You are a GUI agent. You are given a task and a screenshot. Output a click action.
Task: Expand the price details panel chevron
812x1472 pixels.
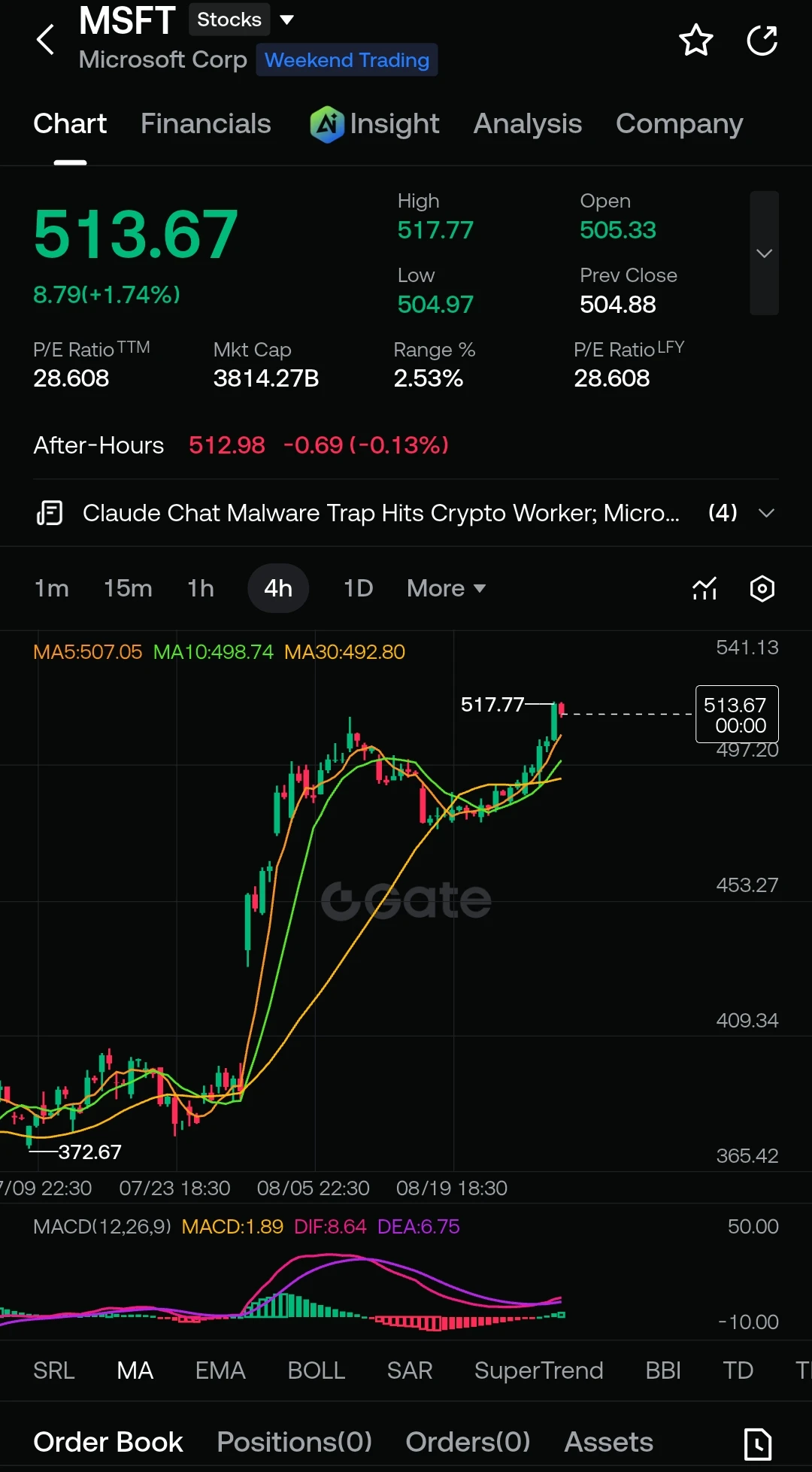764,253
